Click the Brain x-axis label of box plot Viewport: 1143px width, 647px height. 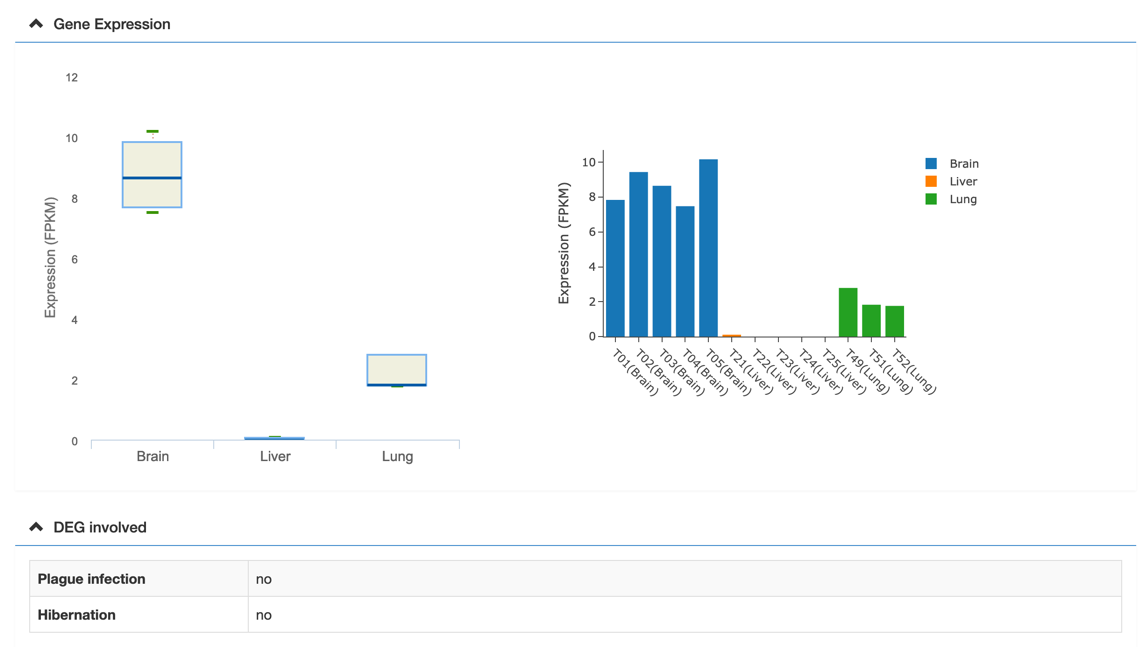(x=153, y=456)
